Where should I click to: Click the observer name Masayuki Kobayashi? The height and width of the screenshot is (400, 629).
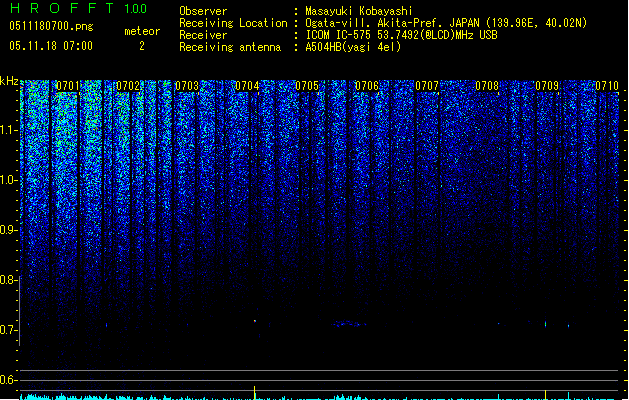click(x=359, y=11)
